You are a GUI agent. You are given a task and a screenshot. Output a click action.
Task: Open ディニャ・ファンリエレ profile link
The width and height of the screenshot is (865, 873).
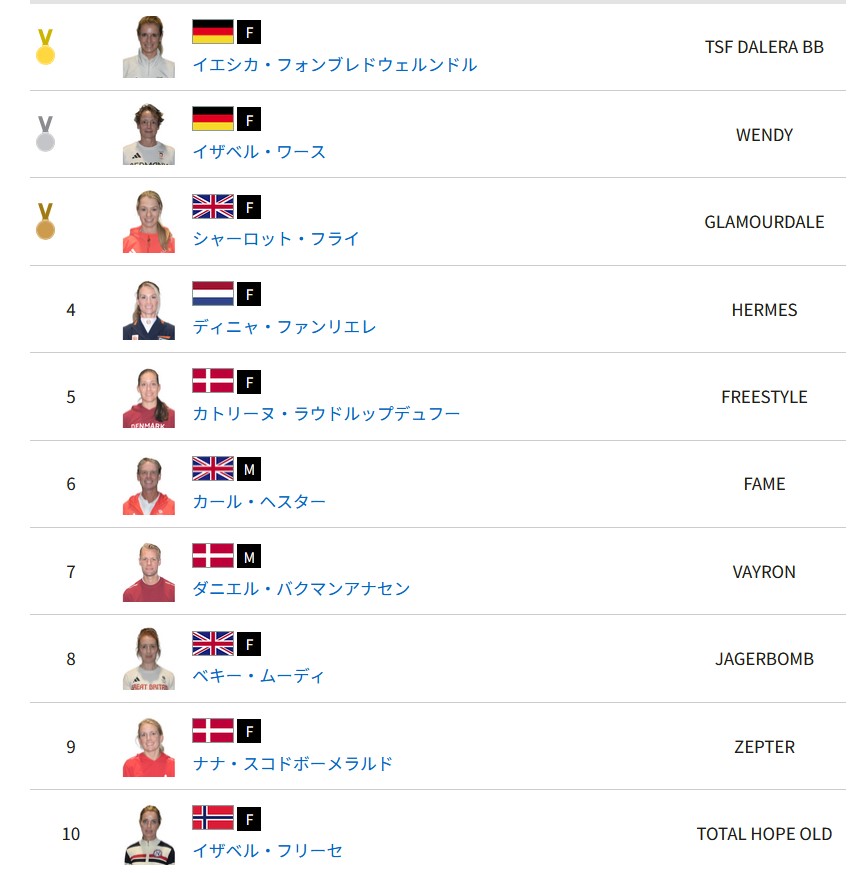click(x=284, y=327)
